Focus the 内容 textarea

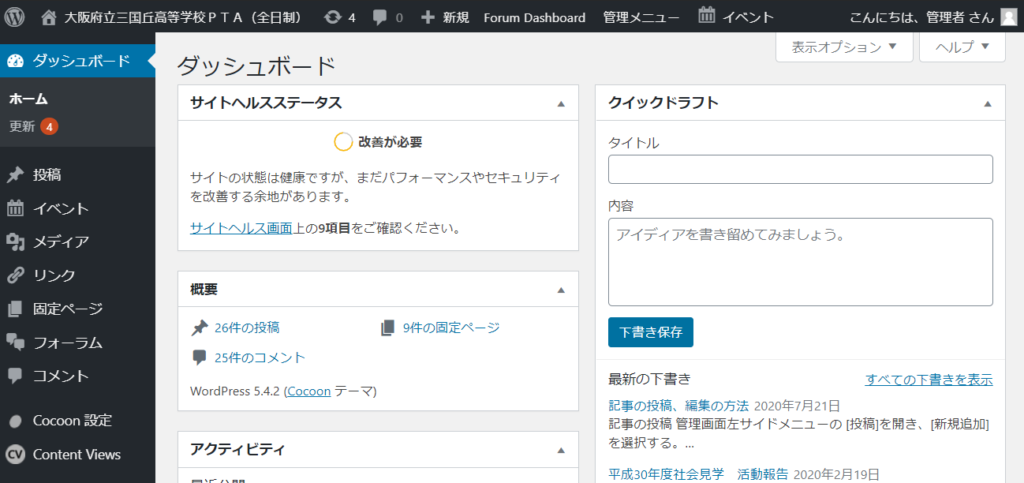click(x=800, y=262)
